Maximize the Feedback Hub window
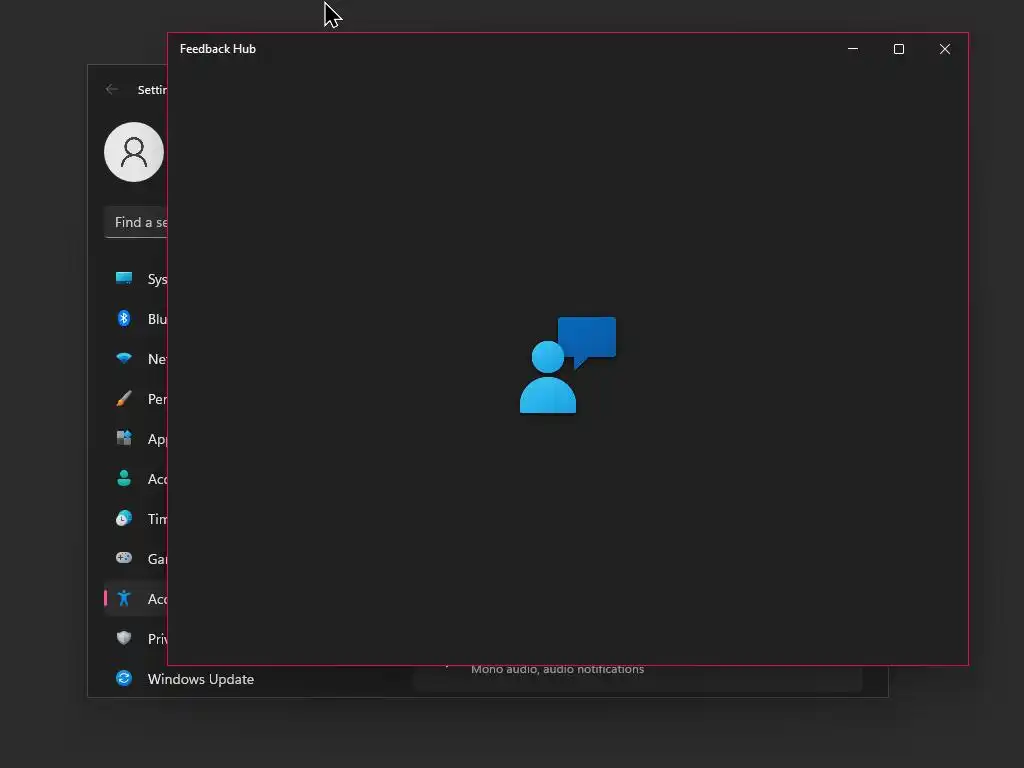1024x768 pixels. (x=899, y=49)
